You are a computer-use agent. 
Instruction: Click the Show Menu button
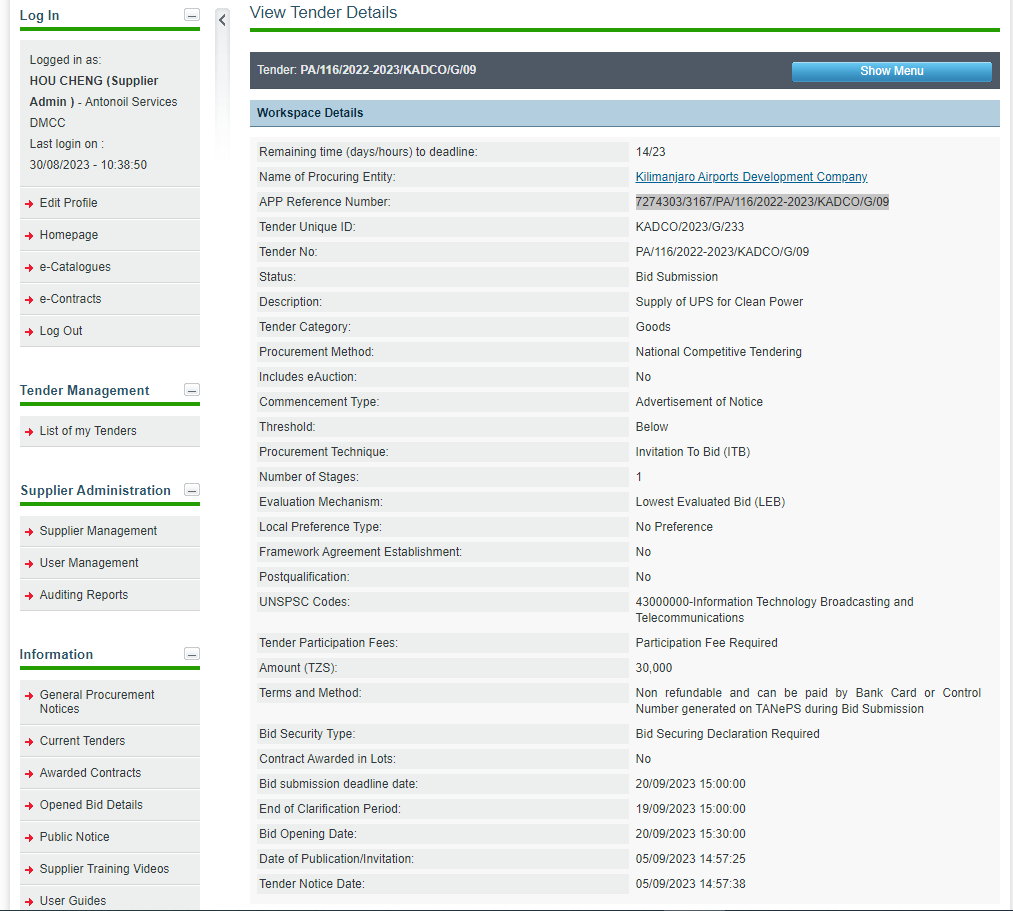tap(892, 71)
